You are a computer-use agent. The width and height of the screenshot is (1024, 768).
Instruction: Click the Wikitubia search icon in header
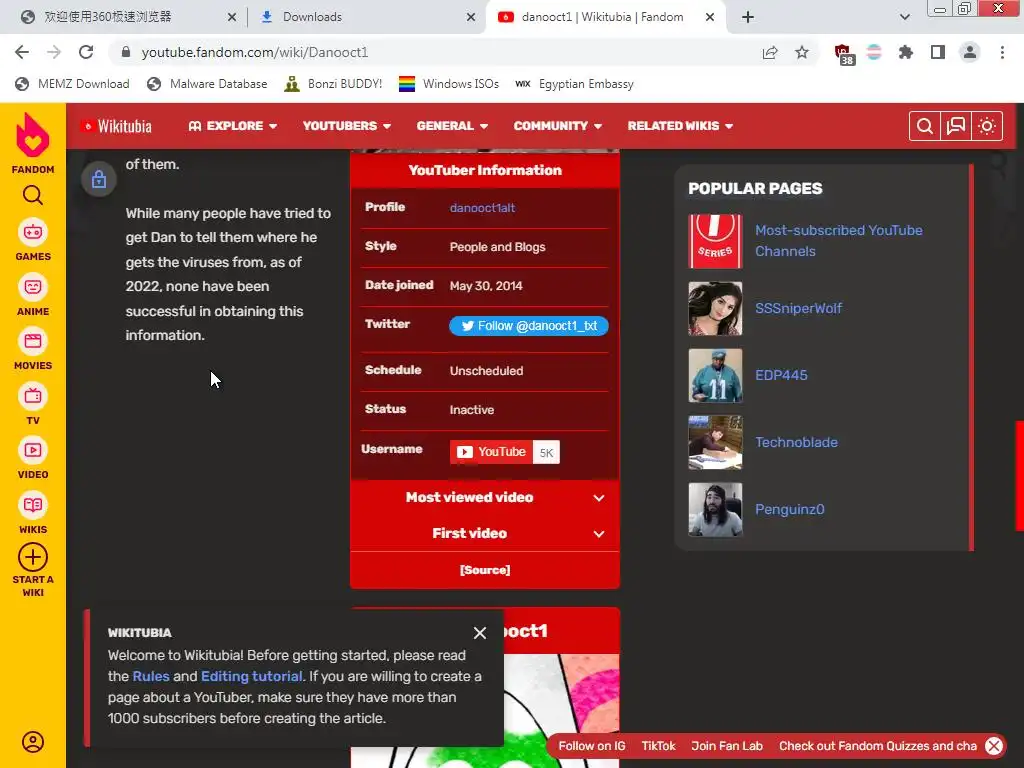(925, 126)
